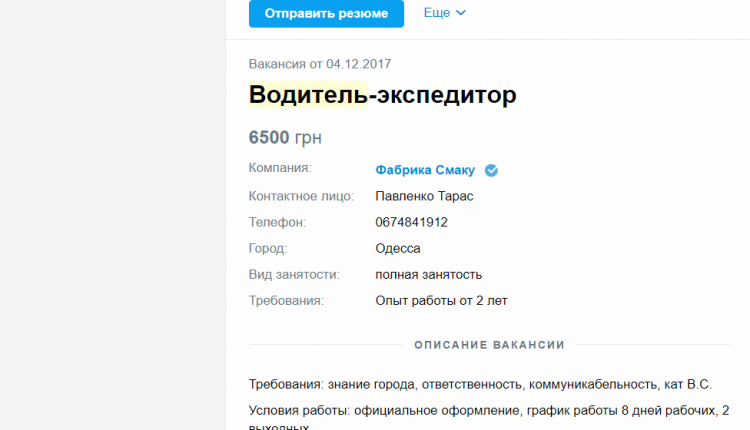
Task: Click the Отправить резюме button
Action: pyautogui.click(x=326, y=13)
